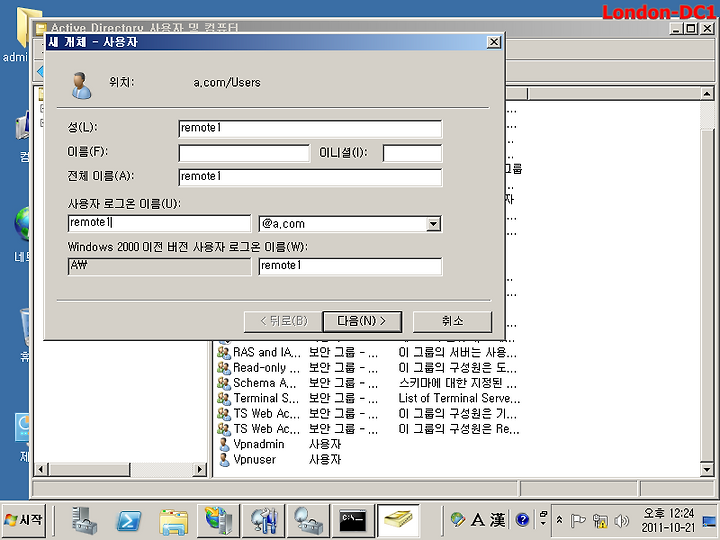The image size is (720, 540).
Task: Switch to the satellite toolbox taskbar window
Action: 308,521
